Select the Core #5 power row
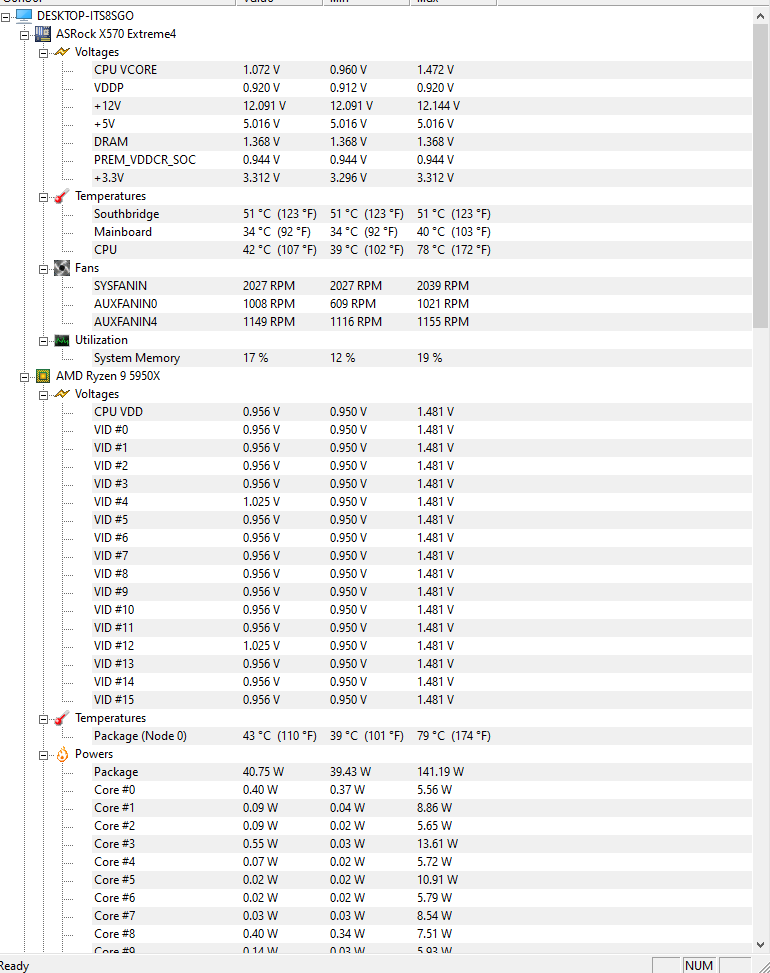This screenshot has width=770, height=973. (422, 879)
